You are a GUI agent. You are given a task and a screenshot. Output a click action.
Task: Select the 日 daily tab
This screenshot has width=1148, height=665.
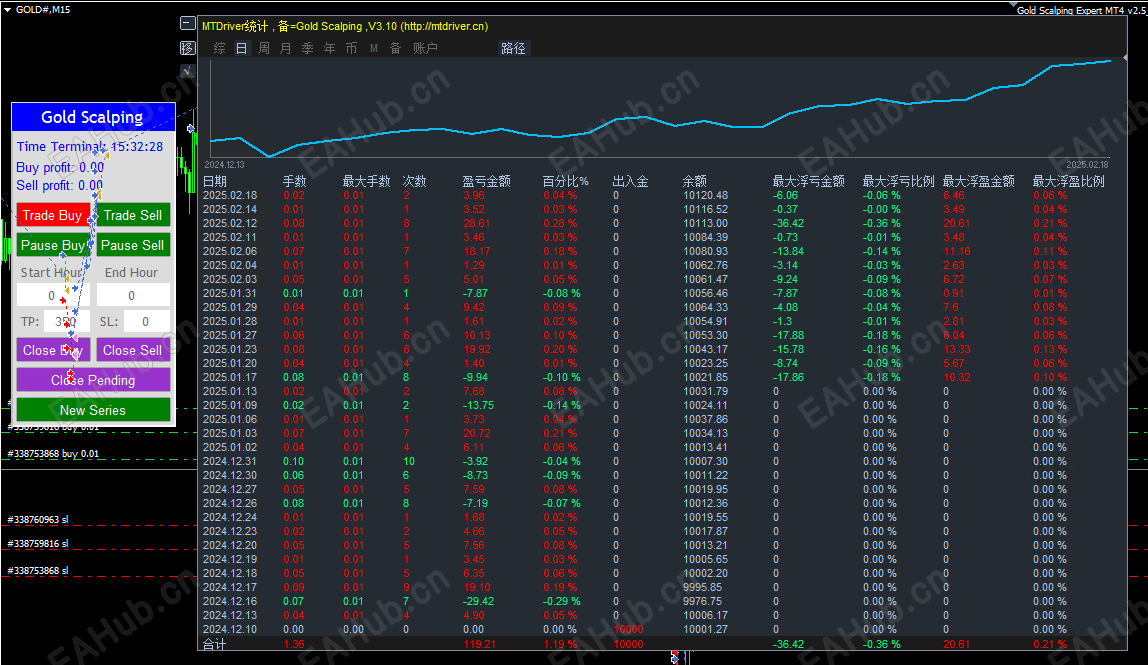[x=242, y=48]
